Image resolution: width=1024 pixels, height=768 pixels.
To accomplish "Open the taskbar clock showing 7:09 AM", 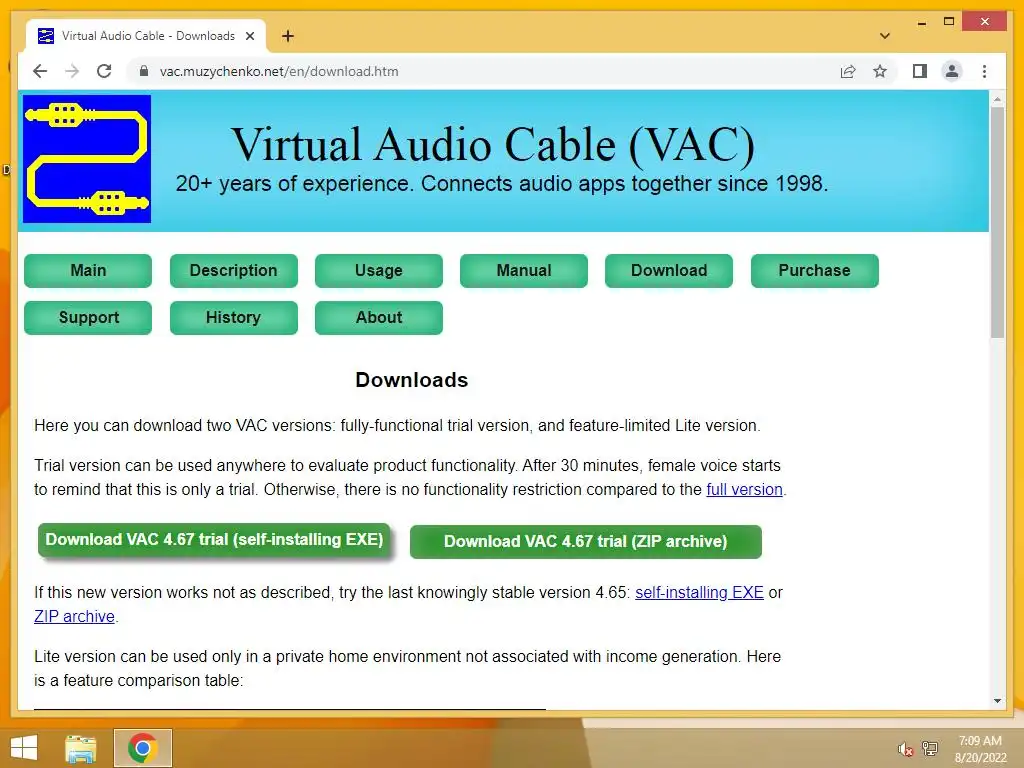I will pos(980,749).
